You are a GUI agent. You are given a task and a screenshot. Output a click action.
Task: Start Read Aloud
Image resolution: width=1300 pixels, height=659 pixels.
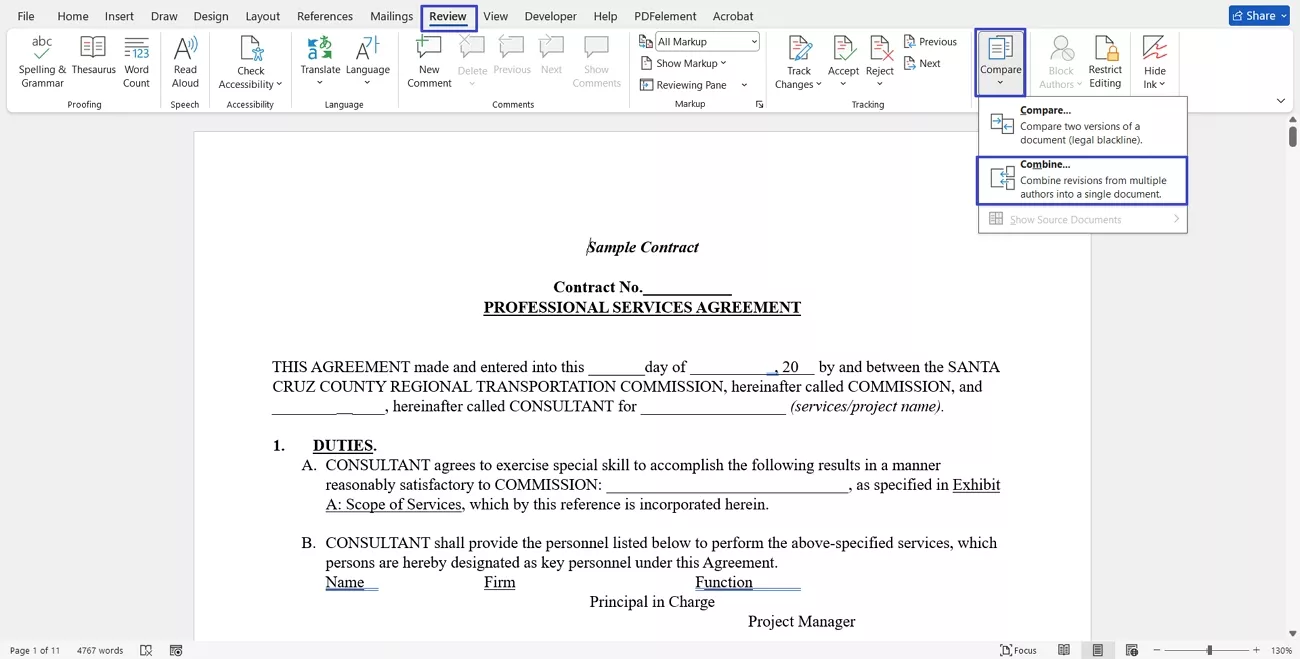[x=184, y=60]
